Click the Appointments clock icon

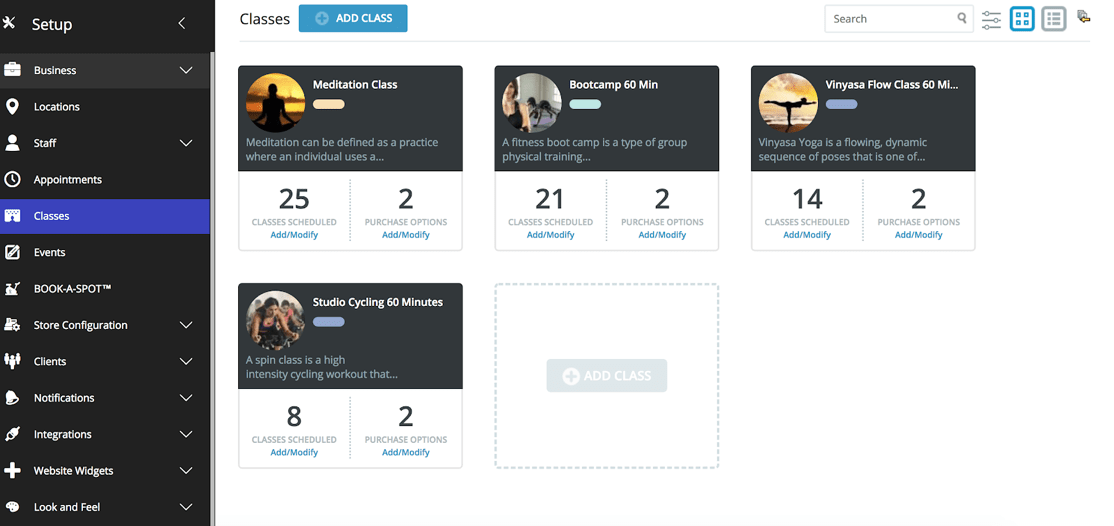point(12,179)
